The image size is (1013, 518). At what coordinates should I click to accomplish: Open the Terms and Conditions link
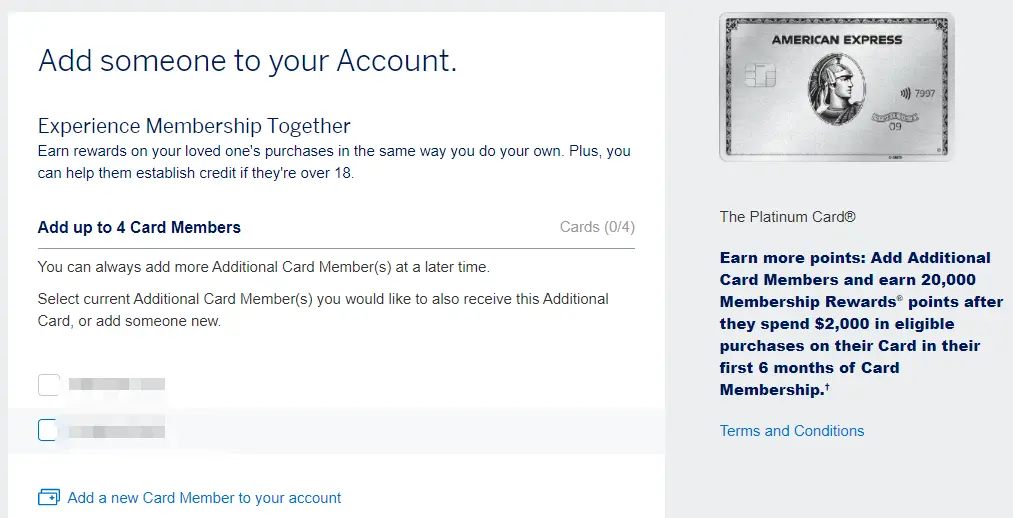coord(792,431)
